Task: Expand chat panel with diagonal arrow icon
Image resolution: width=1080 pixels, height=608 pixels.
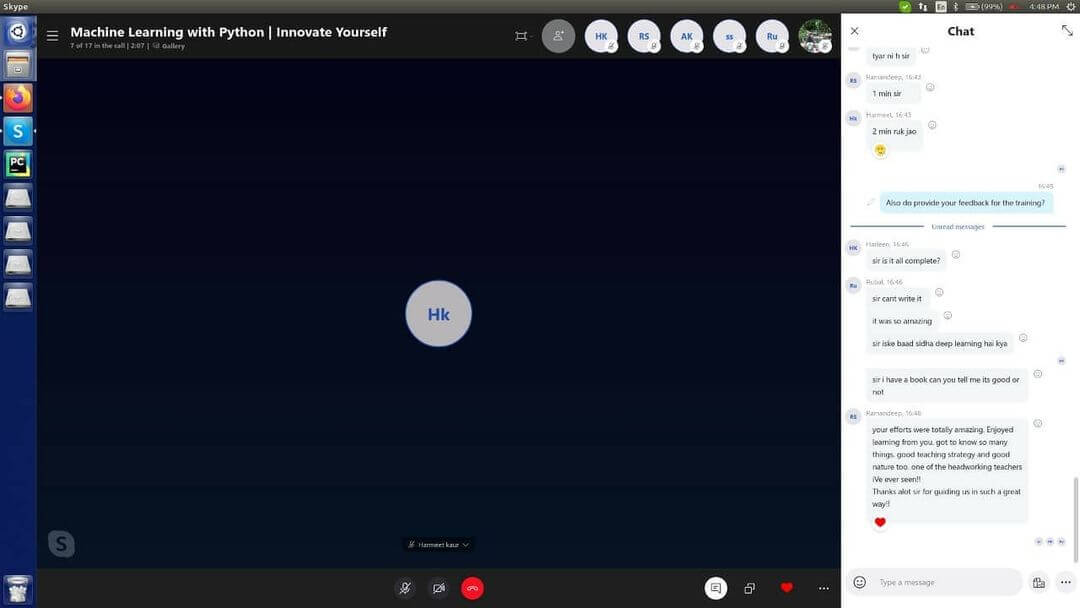Action: pos(1066,31)
